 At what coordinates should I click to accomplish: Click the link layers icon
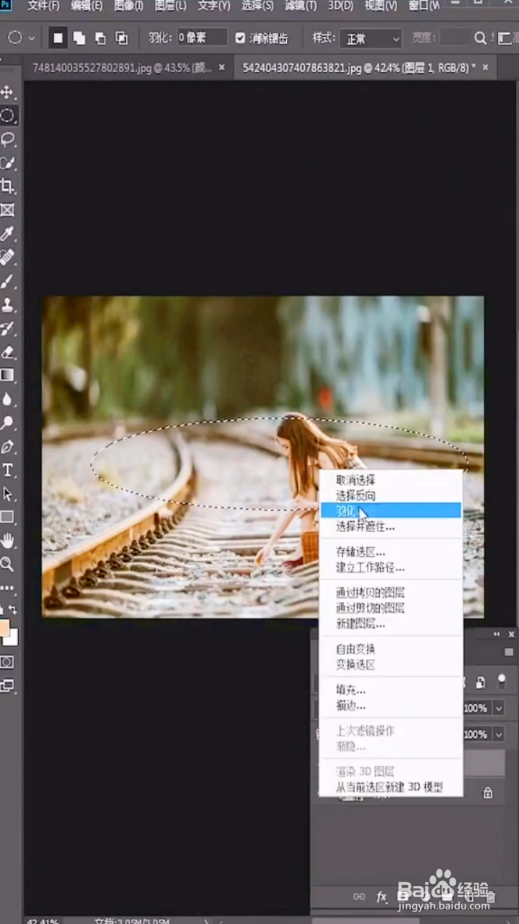(x=359, y=897)
